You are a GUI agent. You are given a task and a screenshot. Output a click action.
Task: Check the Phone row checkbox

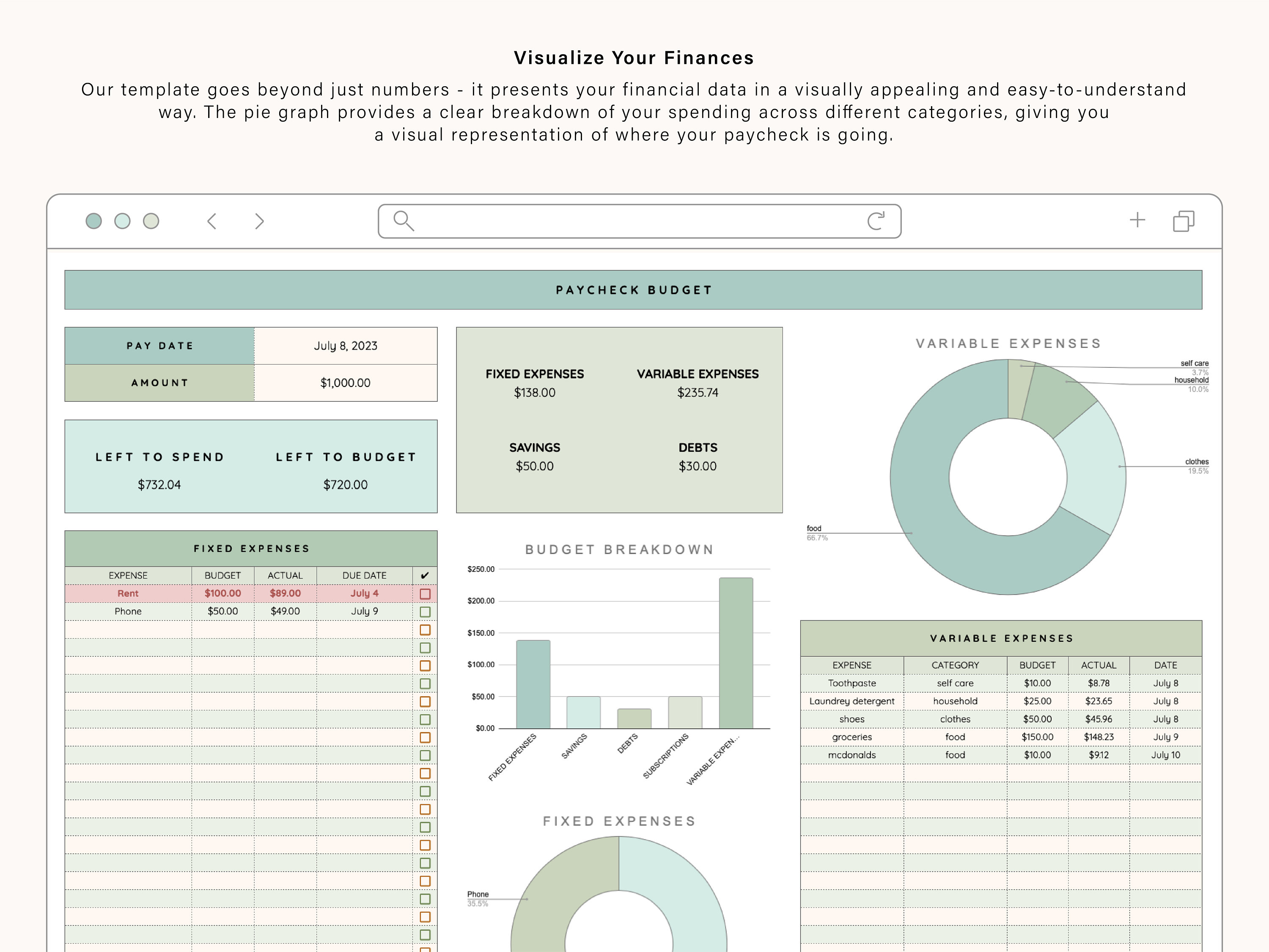pos(425,612)
